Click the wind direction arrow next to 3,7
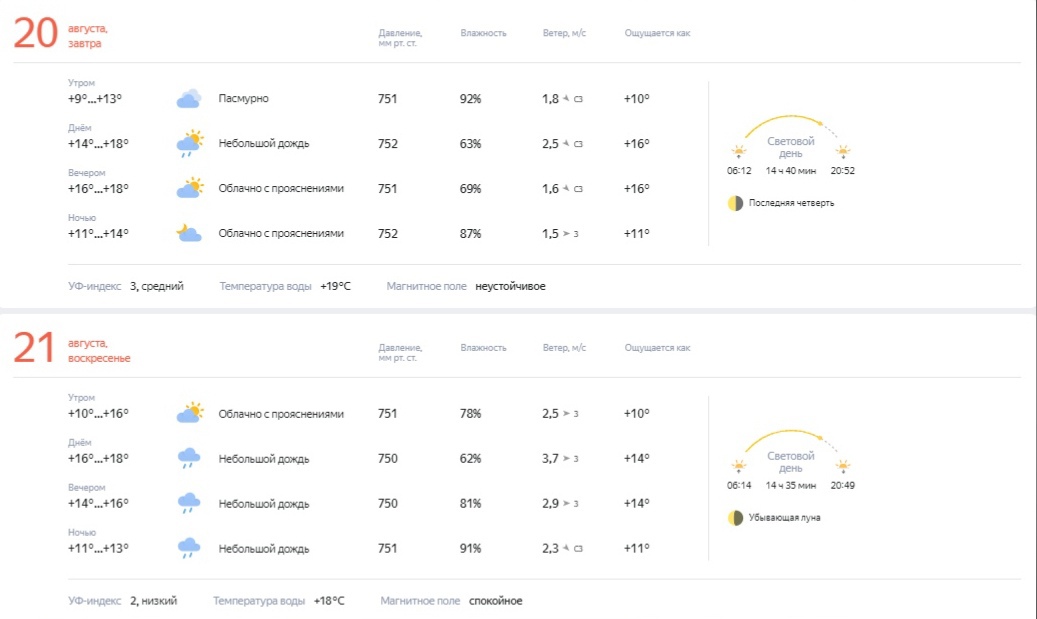 click(566, 459)
